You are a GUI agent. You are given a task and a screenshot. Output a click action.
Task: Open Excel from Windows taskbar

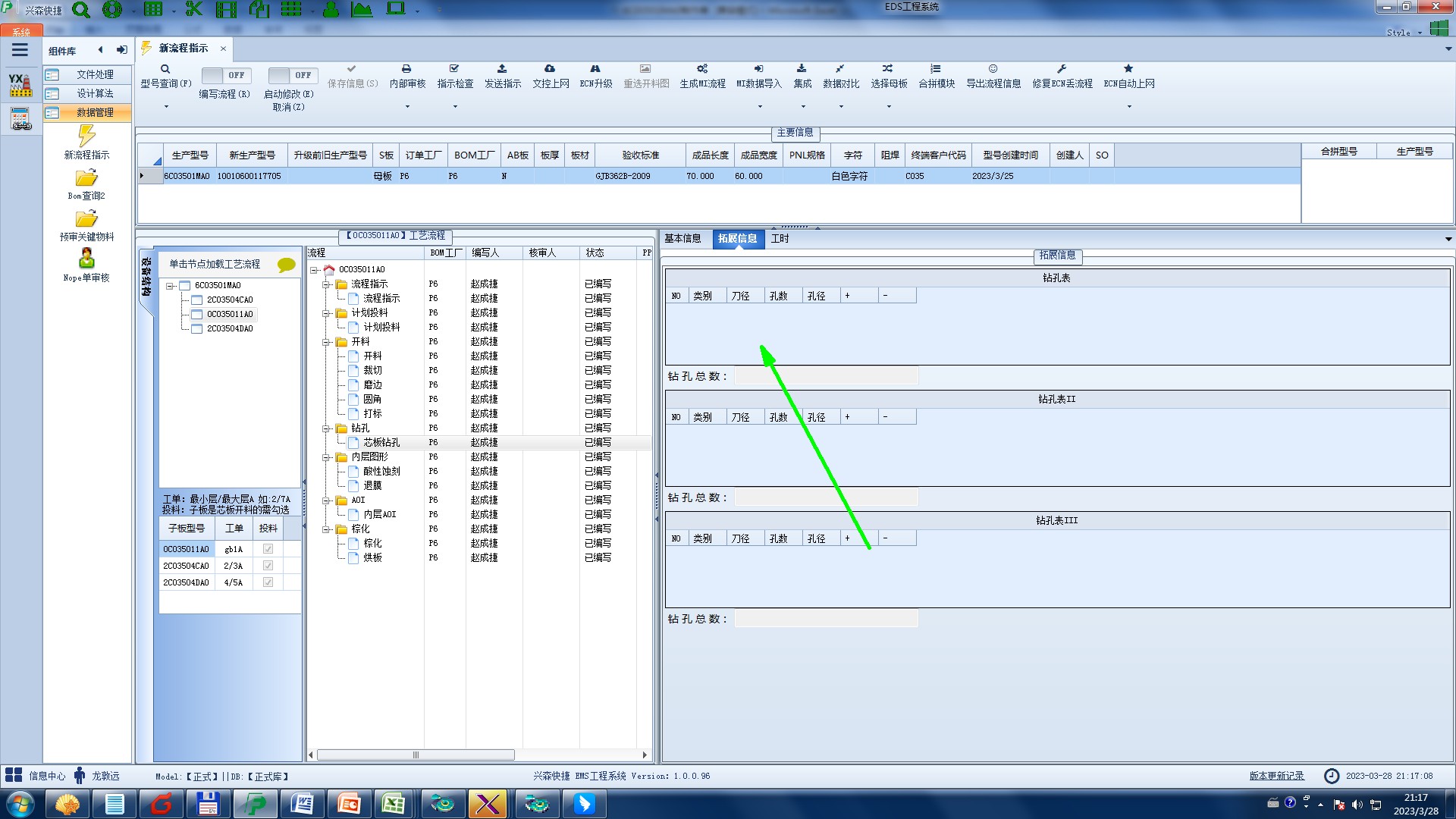393,804
